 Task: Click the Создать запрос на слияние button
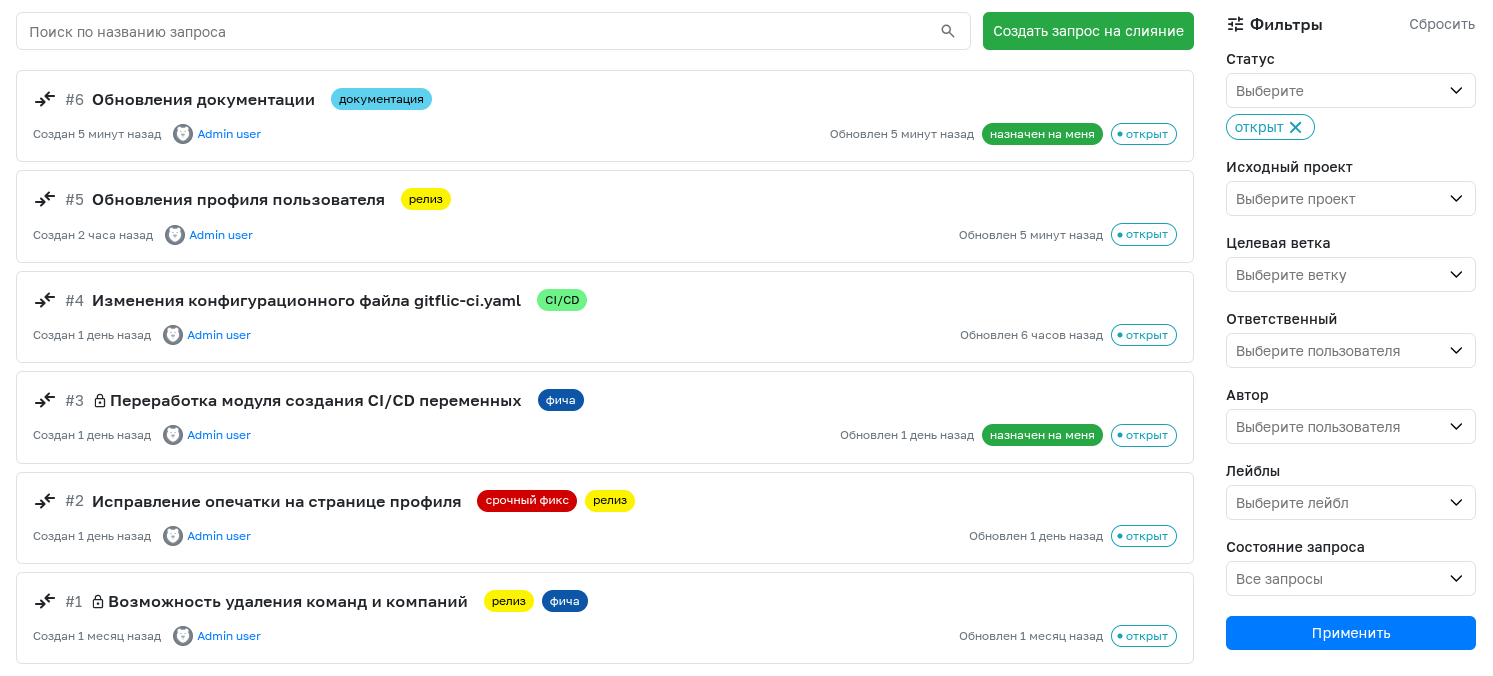pos(1088,31)
